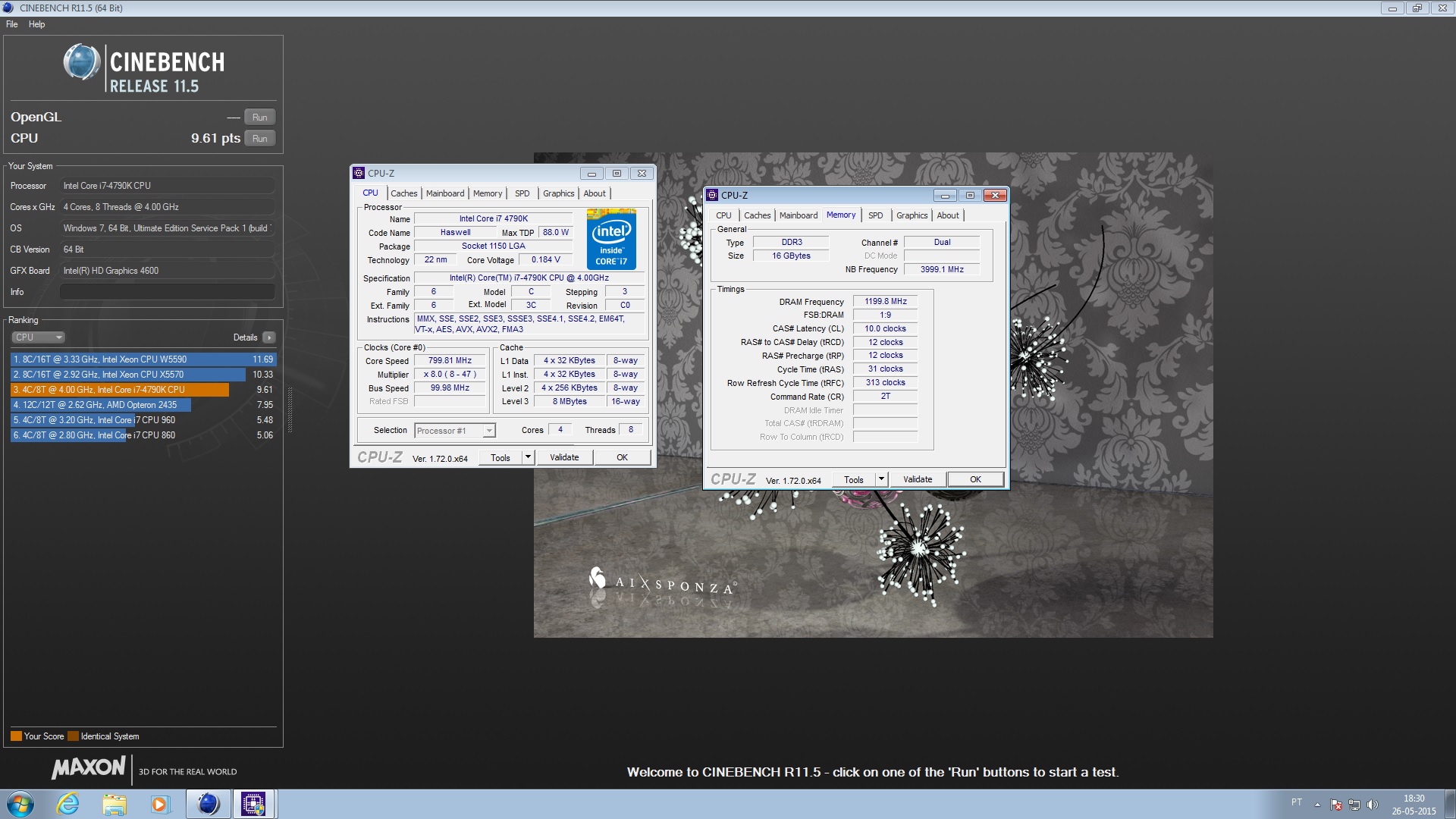Select the Core i7 CPU 960 row
This screenshot has height=819, width=1456.
click(x=143, y=420)
